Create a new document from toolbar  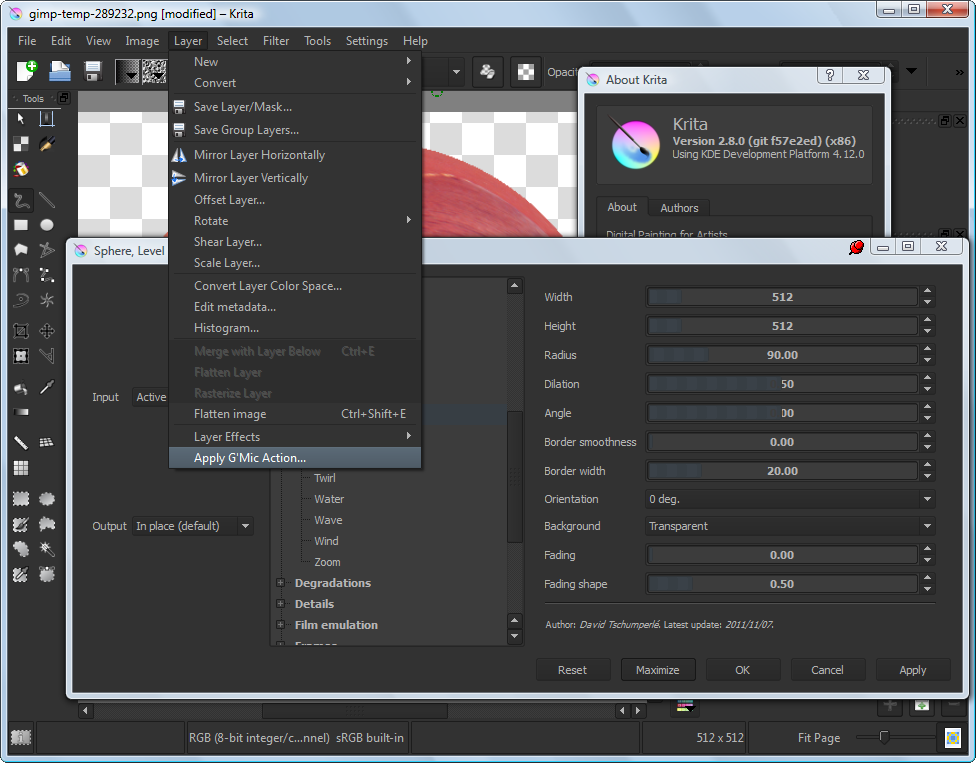[x=26, y=72]
